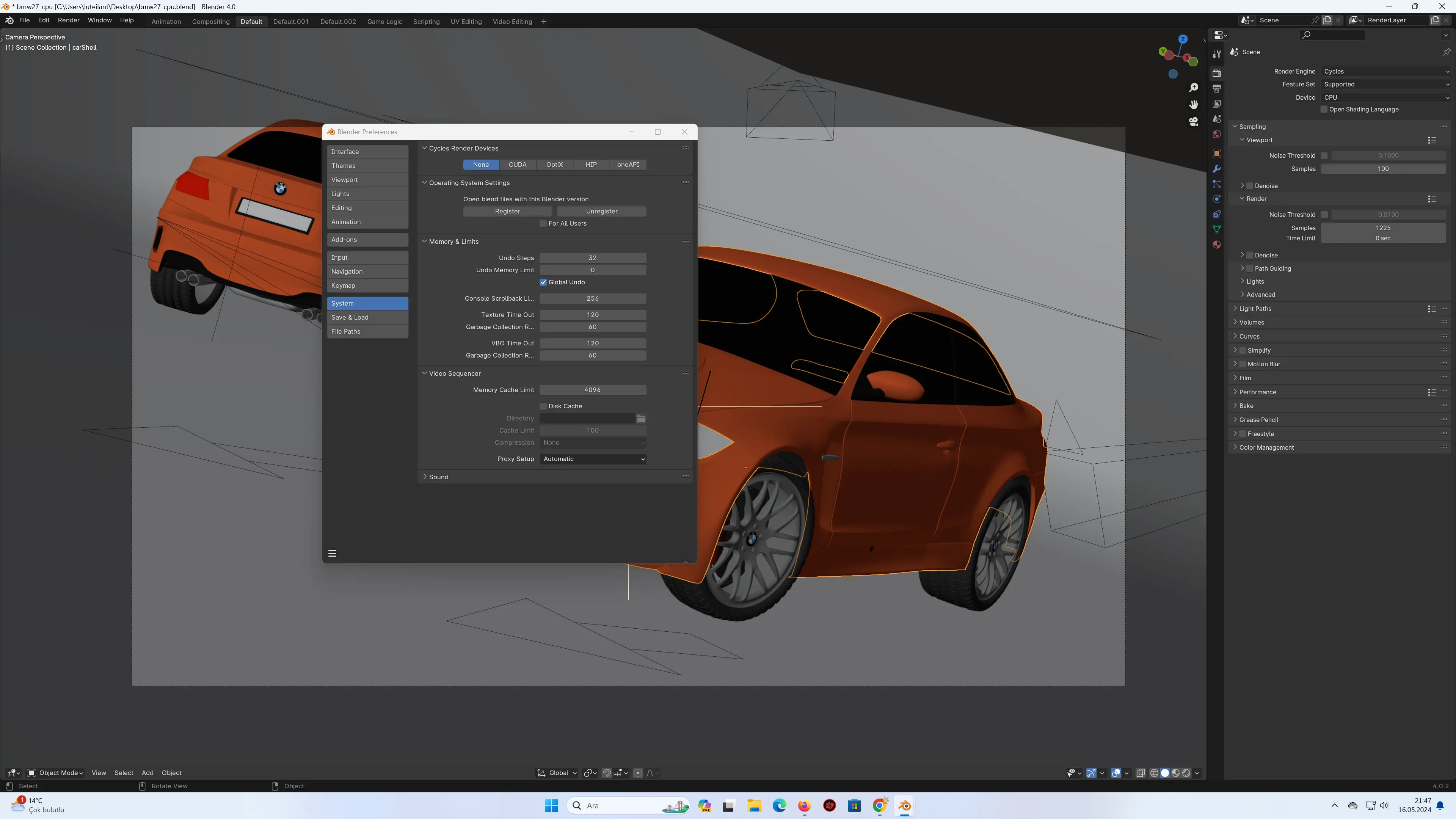Expand the Light Paths panel

pyautogui.click(x=1255, y=309)
